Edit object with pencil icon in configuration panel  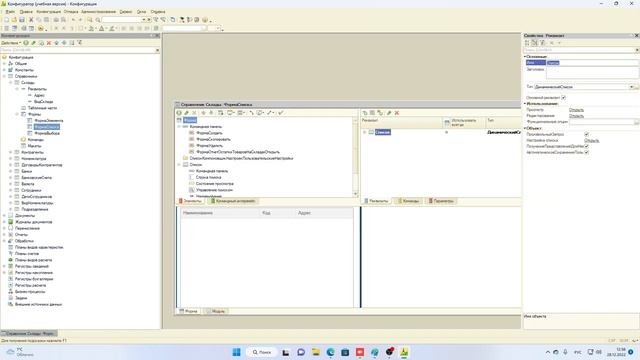pos(33,43)
